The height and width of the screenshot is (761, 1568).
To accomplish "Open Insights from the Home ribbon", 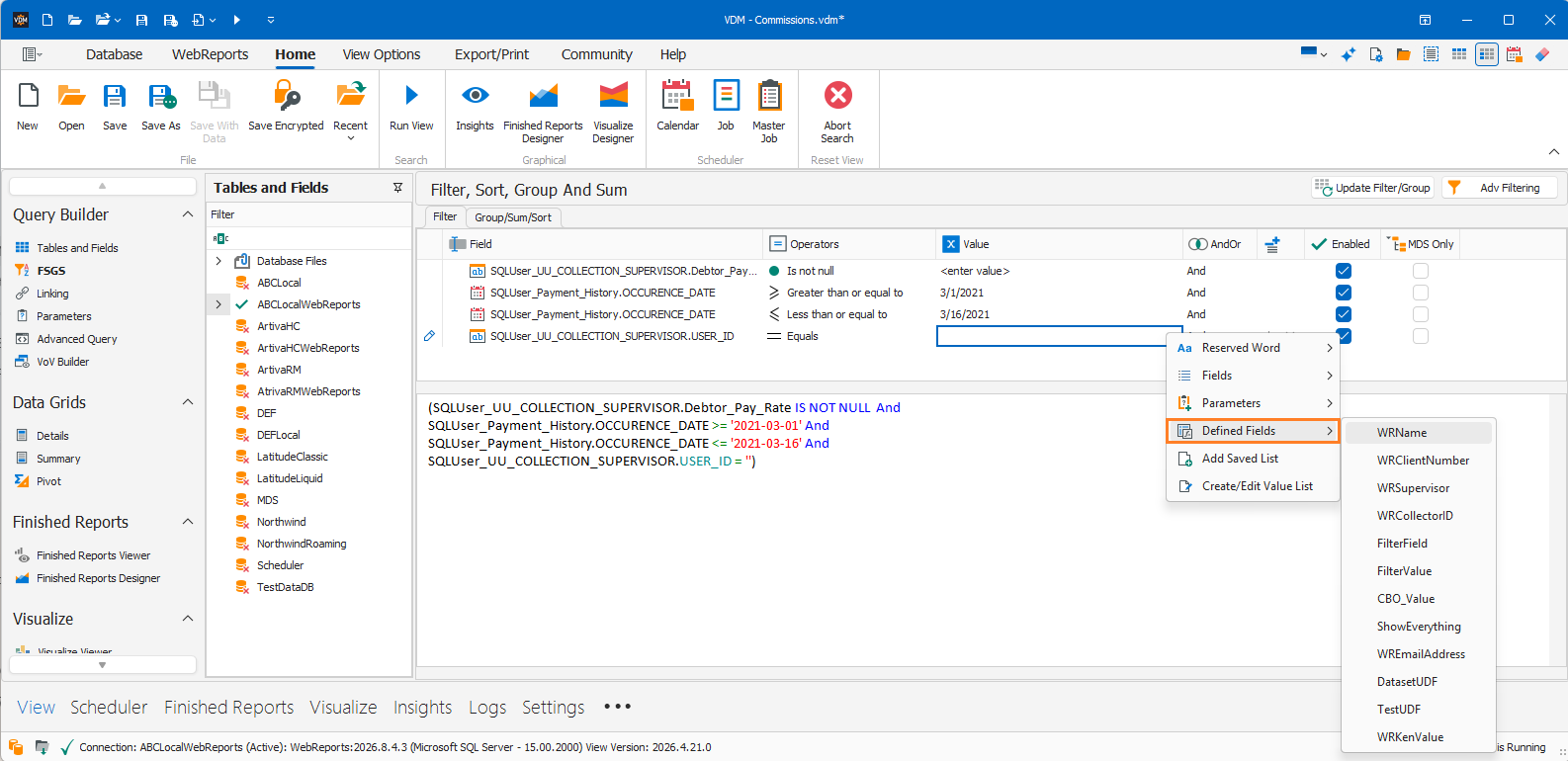I will pyautogui.click(x=475, y=96).
